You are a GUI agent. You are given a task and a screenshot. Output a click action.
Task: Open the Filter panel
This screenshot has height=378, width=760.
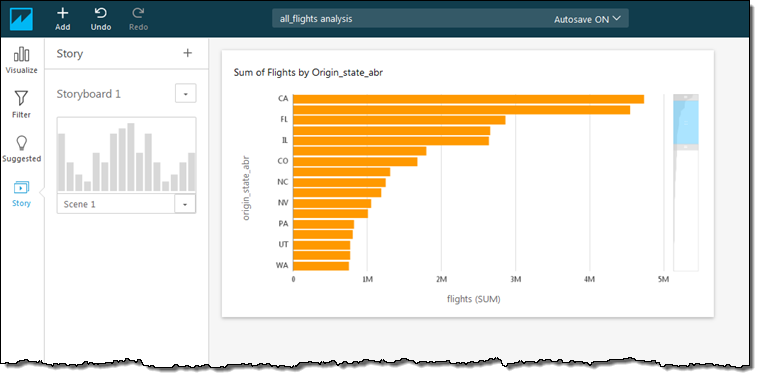pyautogui.click(x=21, y=104)
